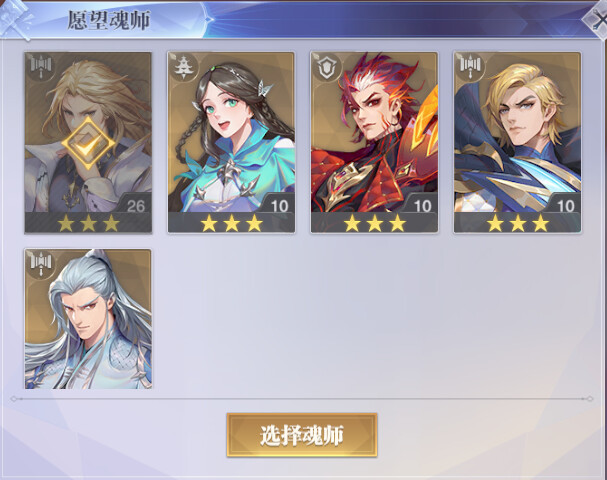Viewport: 607px width, 480px height.
Task: Select the black-haired girl in teal cloak
Action: [231, 142]
